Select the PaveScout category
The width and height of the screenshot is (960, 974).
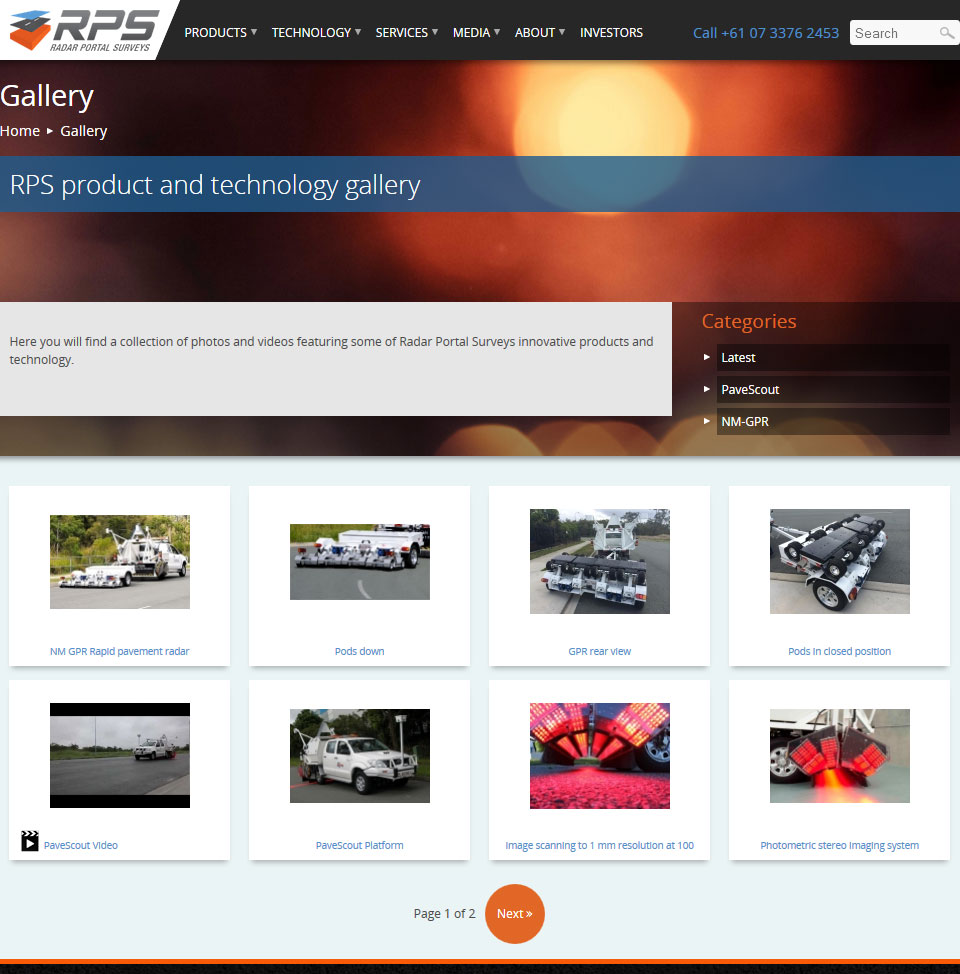pyautogui.click(x=833, y=389)
